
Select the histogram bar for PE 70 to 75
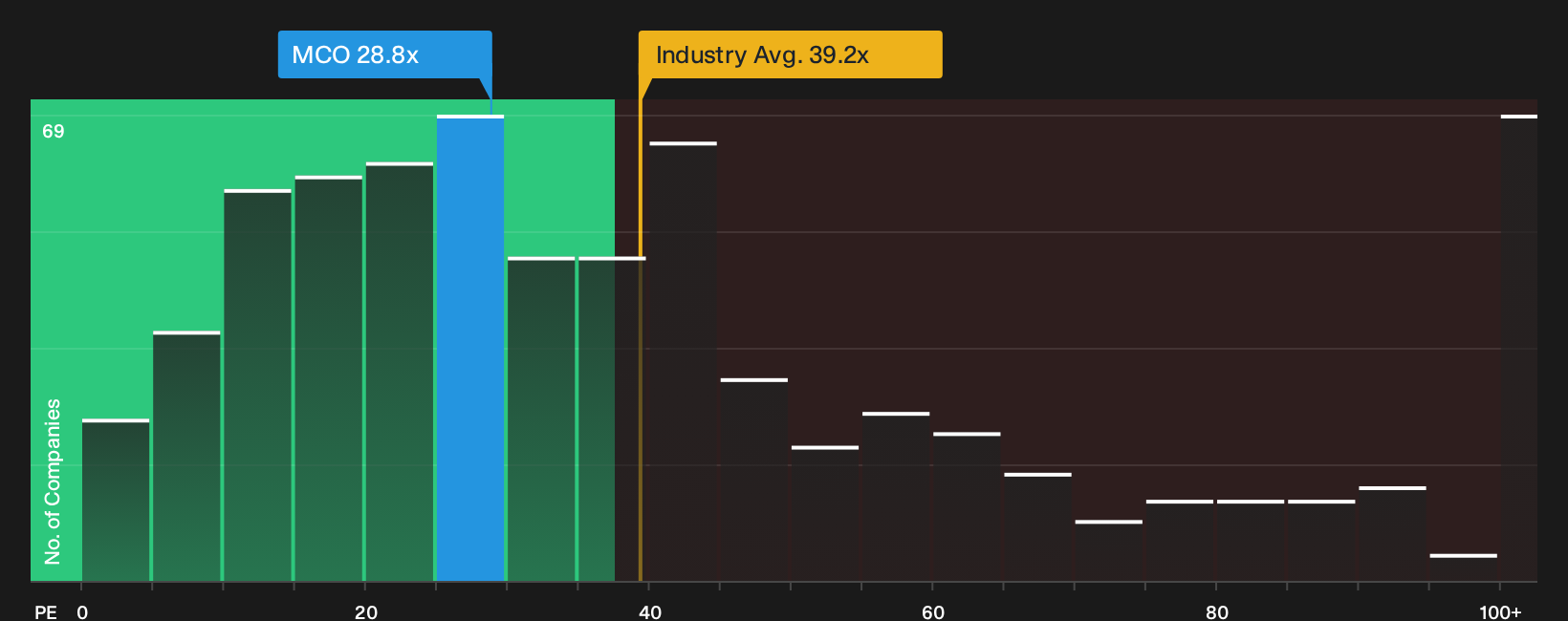(x=1109, y=550)
